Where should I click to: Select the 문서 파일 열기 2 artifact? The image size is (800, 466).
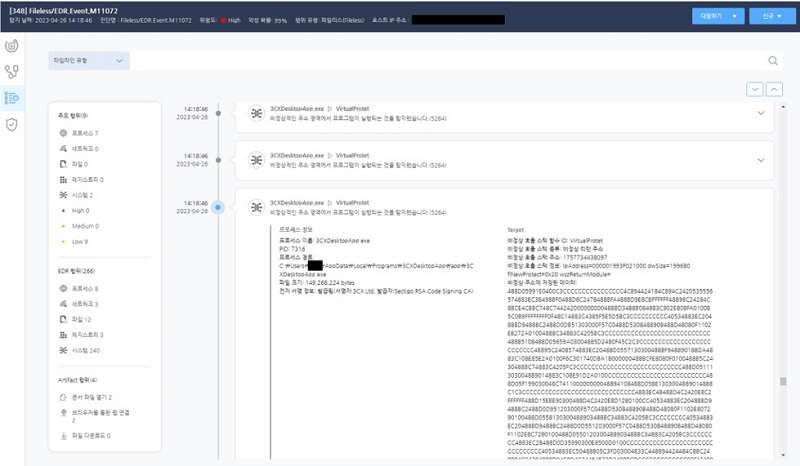coord(86,397)
